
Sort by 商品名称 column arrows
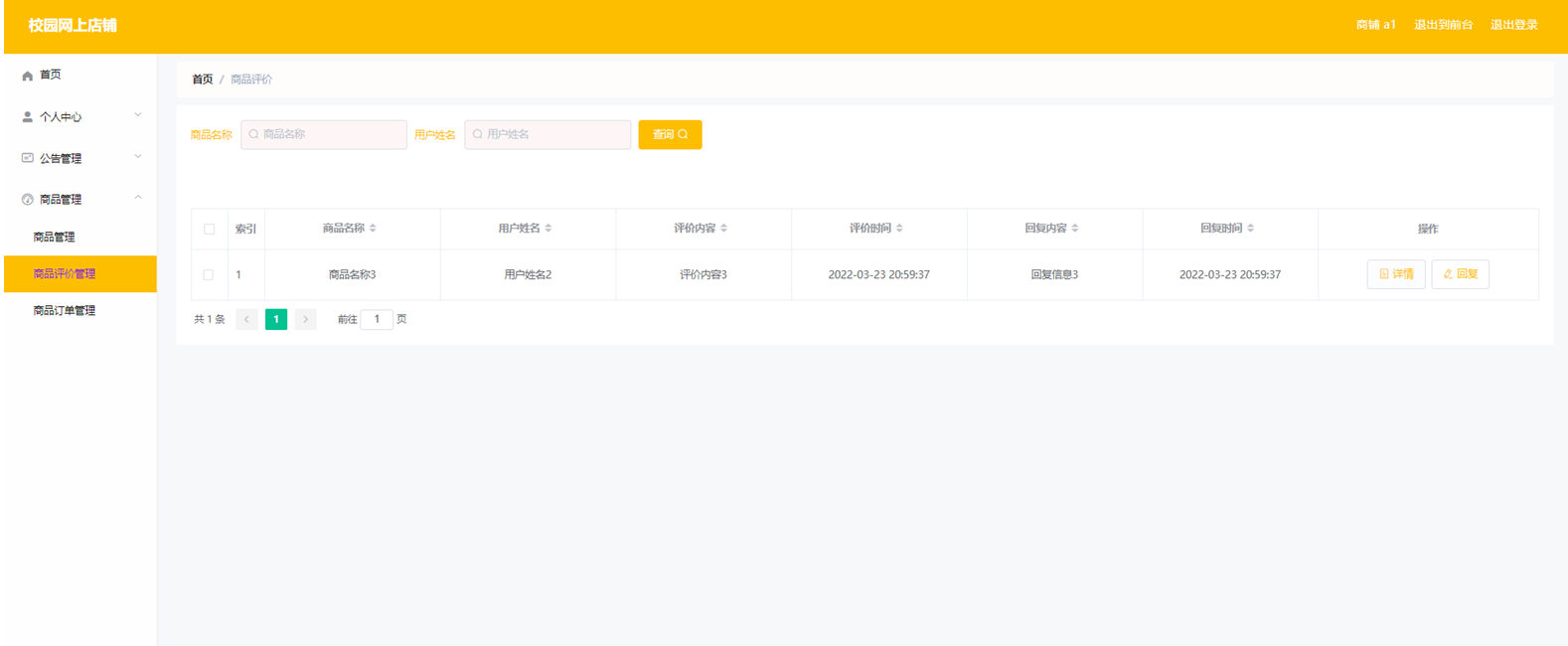(373, 229)
